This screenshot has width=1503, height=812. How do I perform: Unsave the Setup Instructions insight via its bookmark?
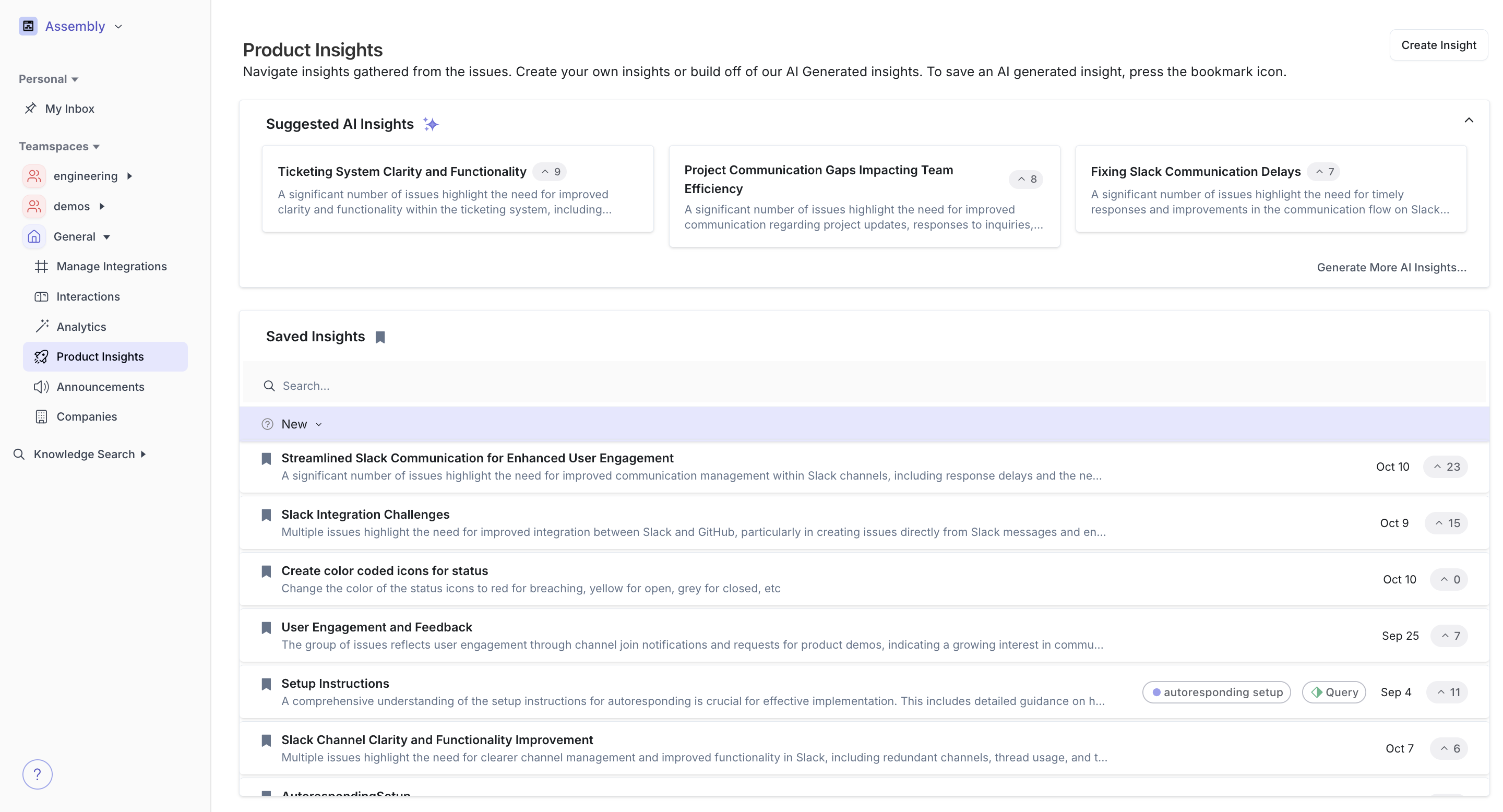[266, 684]
